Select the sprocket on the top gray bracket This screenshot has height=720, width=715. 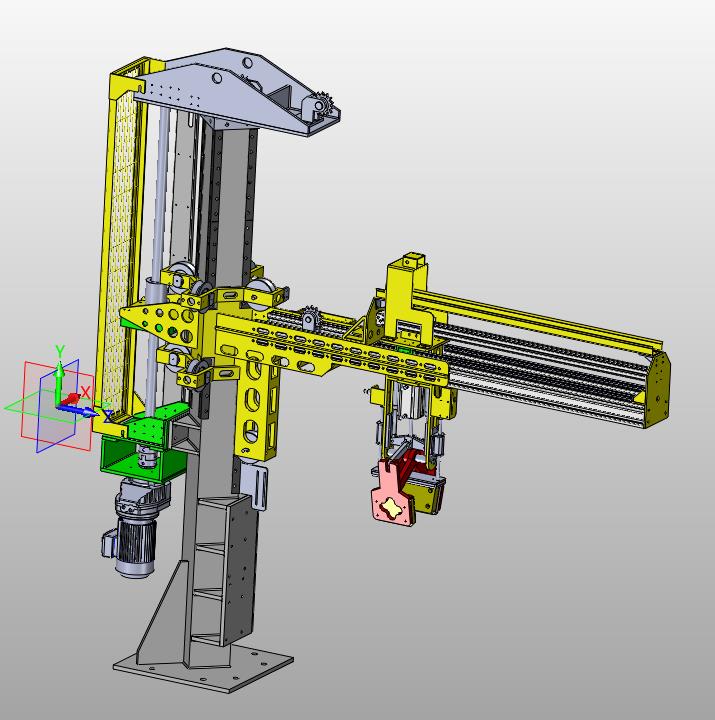point(324,107)
